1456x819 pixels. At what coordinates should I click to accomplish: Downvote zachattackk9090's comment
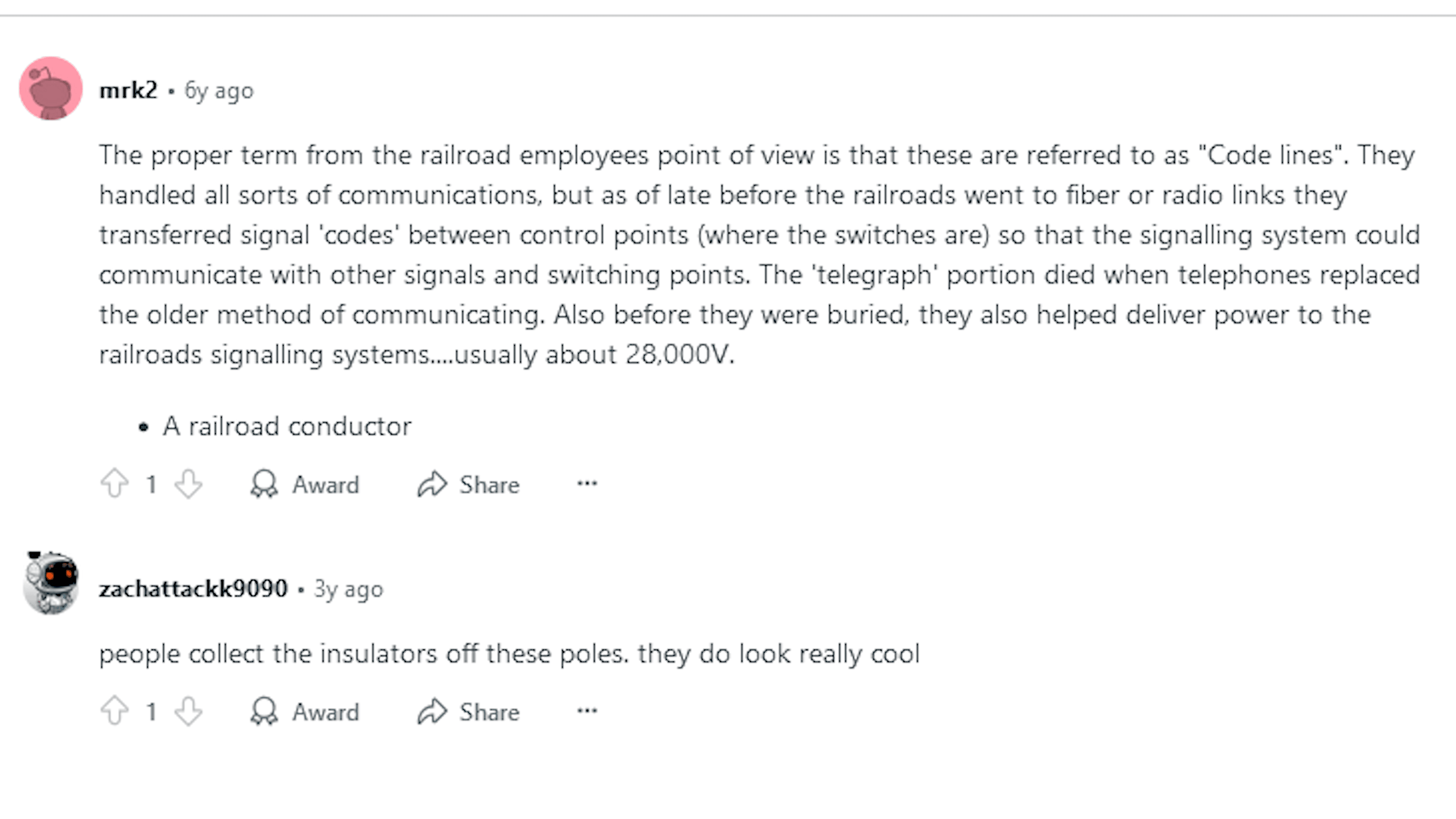coord(188,711)
